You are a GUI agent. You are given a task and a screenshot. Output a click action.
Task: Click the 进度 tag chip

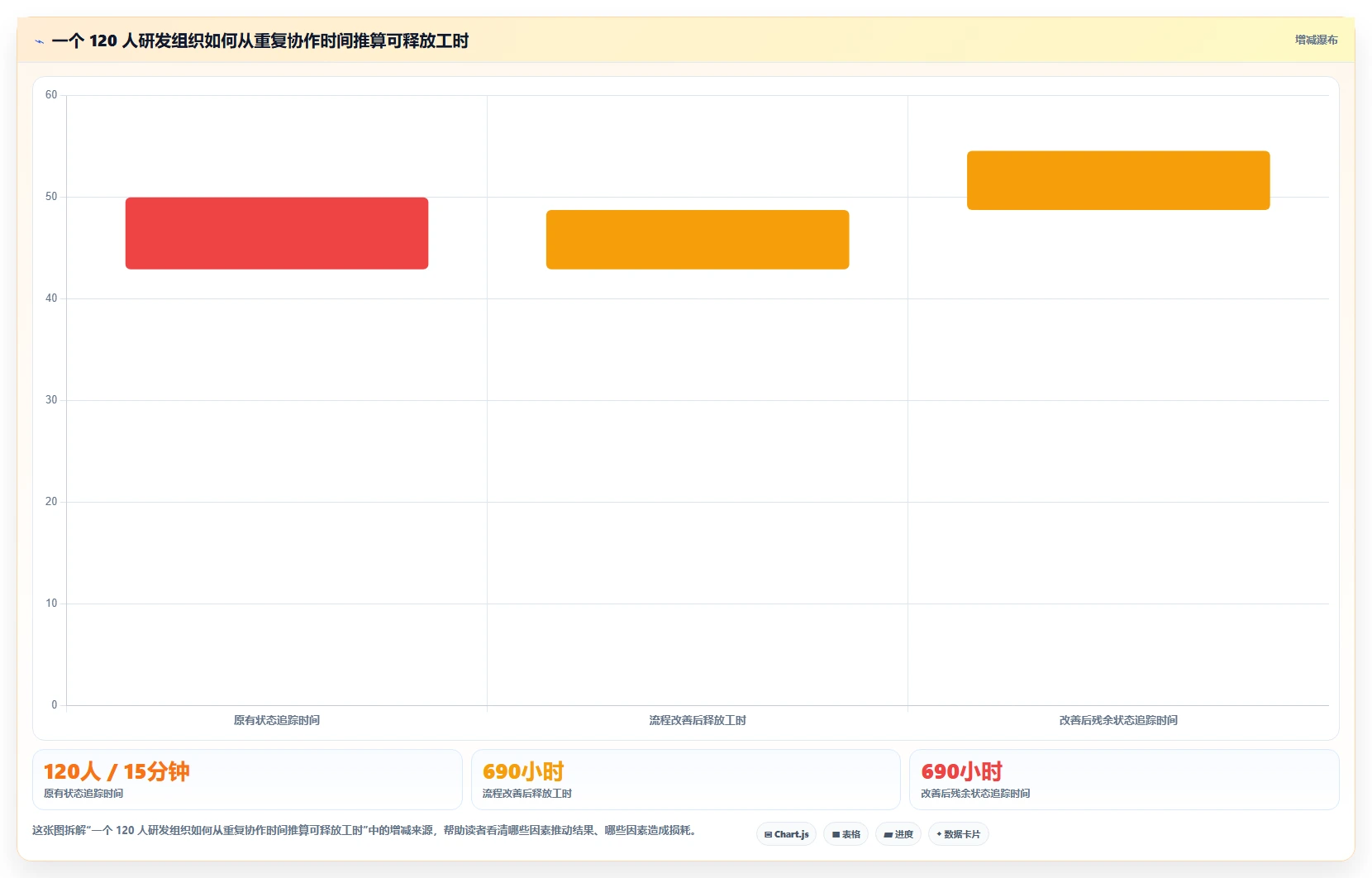(x=898, y=834)
